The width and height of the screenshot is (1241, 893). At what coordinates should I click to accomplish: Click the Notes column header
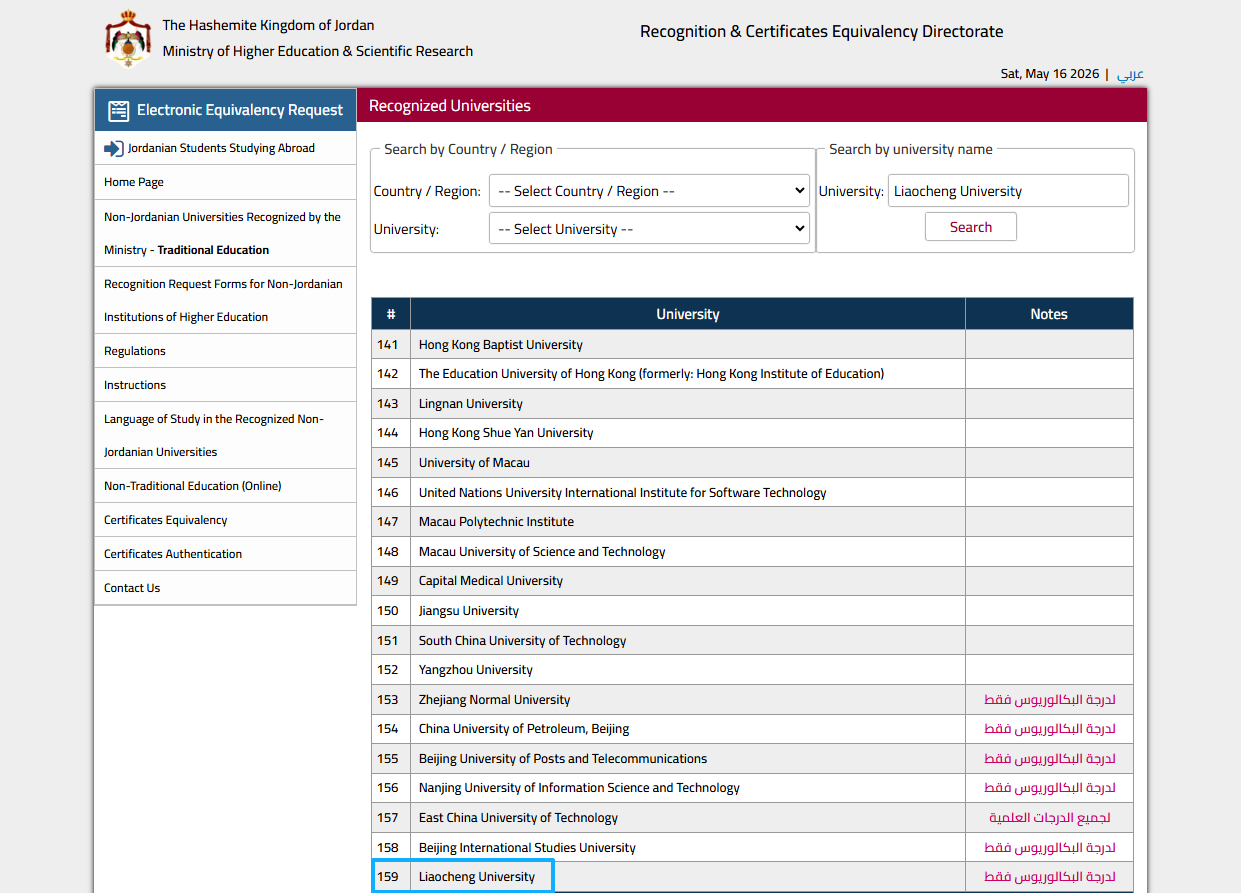pos(1049,314)
